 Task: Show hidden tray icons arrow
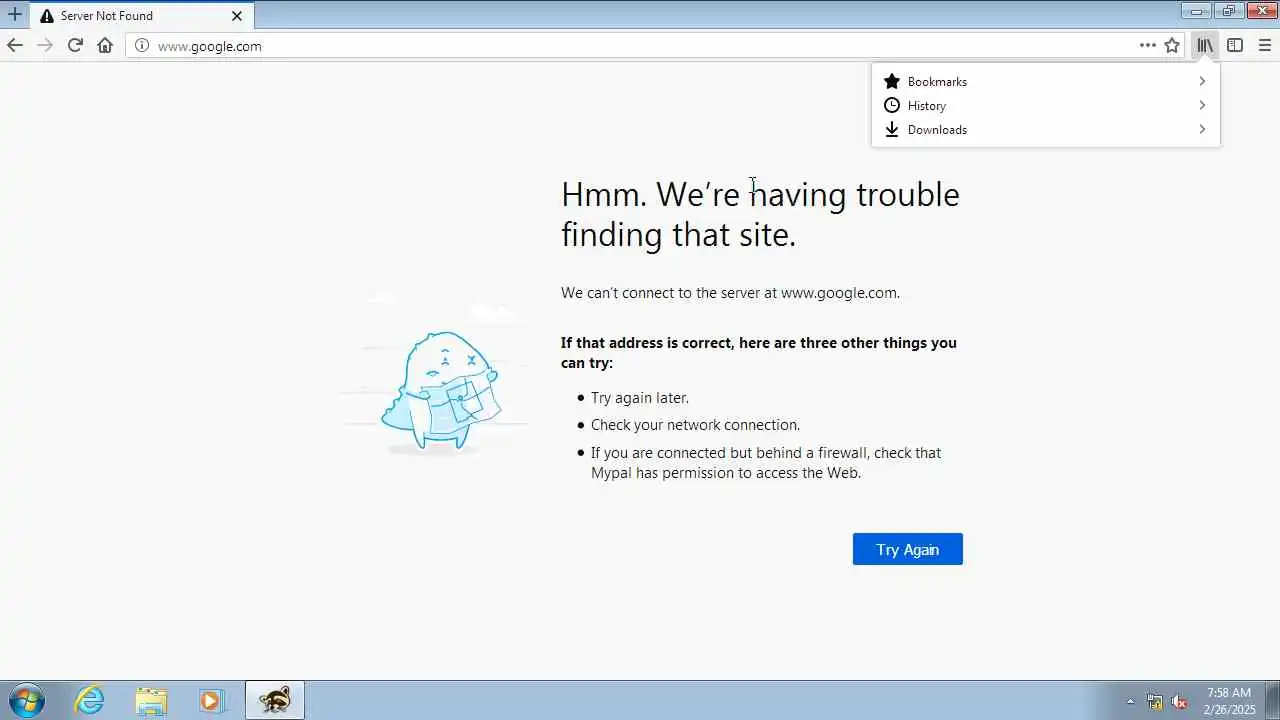[x=1130, y=701]
